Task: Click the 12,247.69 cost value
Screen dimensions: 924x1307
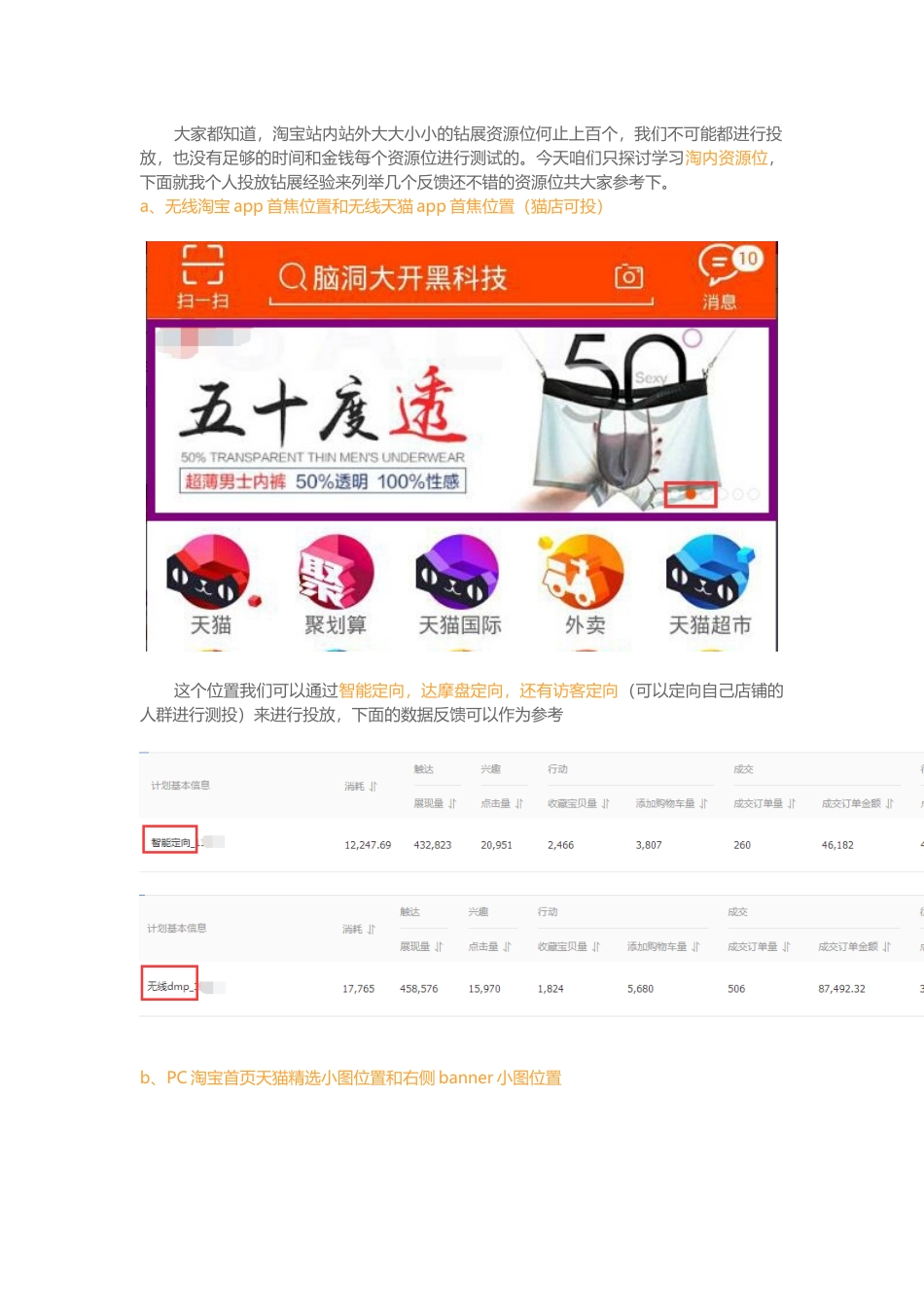Action: point(368,845)
